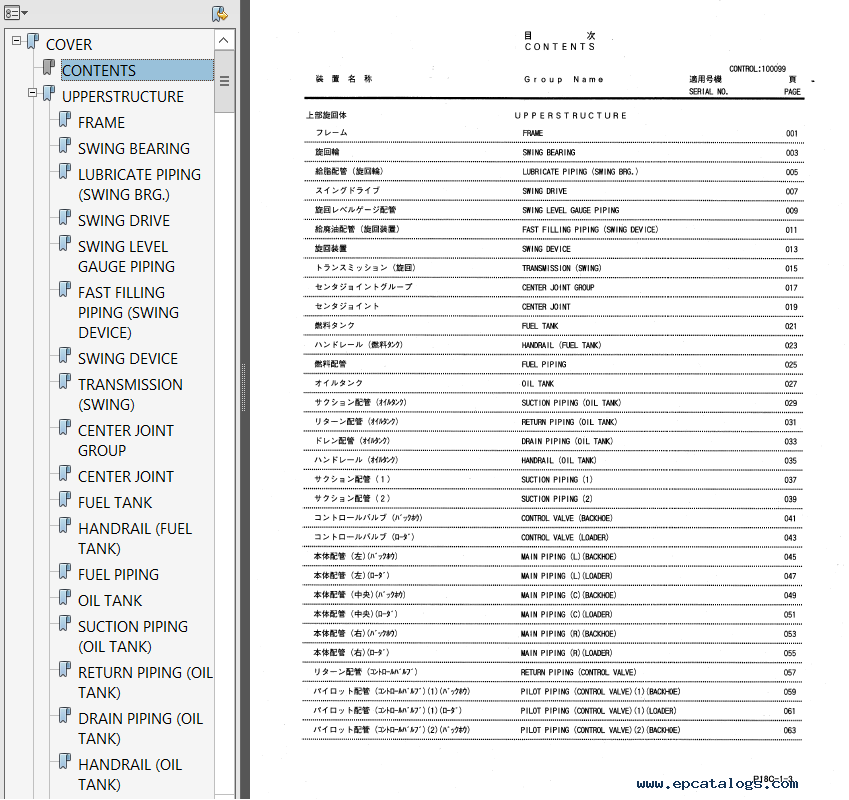
Task: Click the FRAME bookmark icon
Action: (65, 119)
